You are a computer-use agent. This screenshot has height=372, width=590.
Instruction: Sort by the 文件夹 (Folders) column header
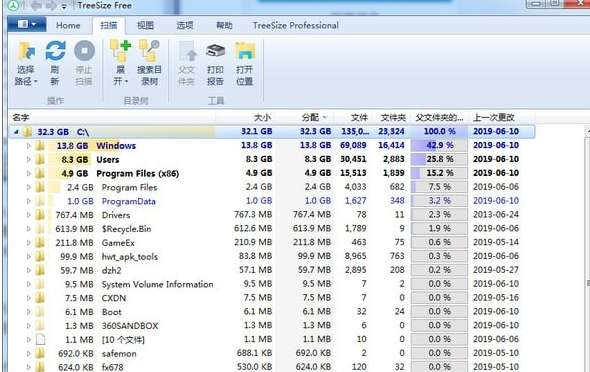[x=393, y=118]
